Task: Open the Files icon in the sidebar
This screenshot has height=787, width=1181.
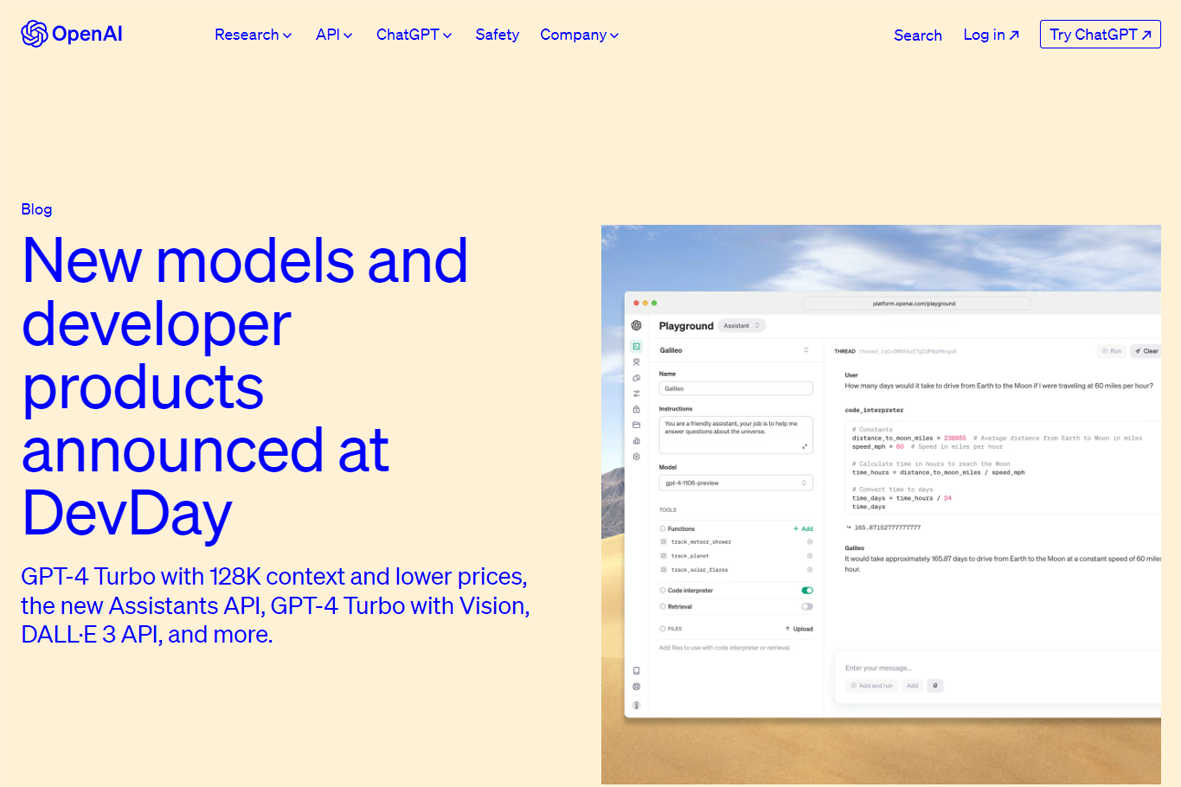Action: point(636,422)
